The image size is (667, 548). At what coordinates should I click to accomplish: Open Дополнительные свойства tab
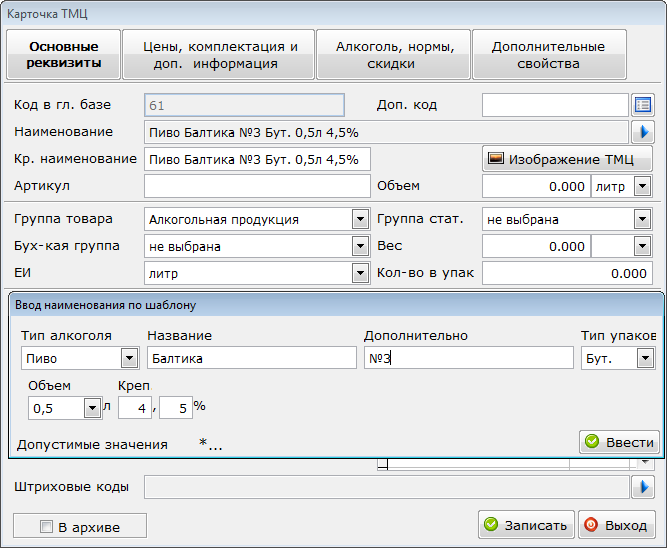tap(549, 54)
